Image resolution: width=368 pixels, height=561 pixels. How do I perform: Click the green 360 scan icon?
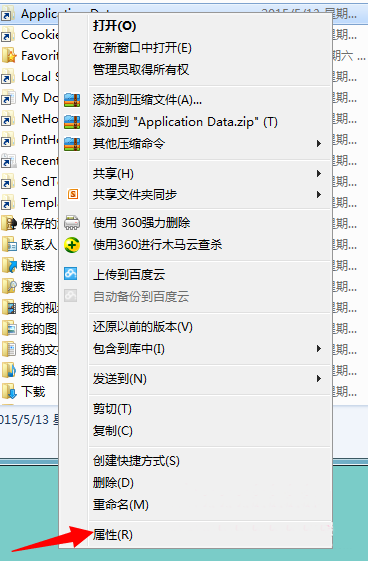(x=72, y=245)
